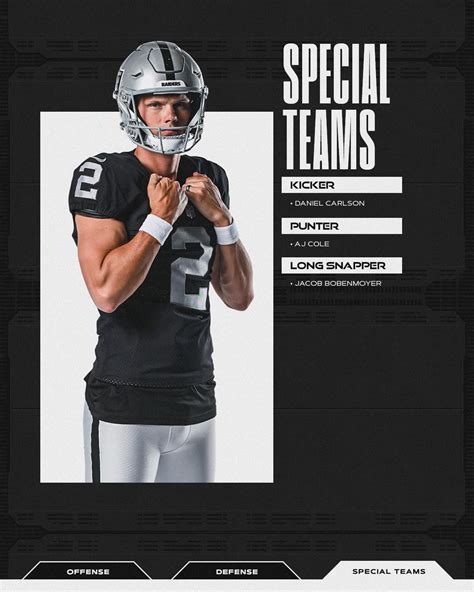
Task: Click the Punter position header
Action: (341, 226)
